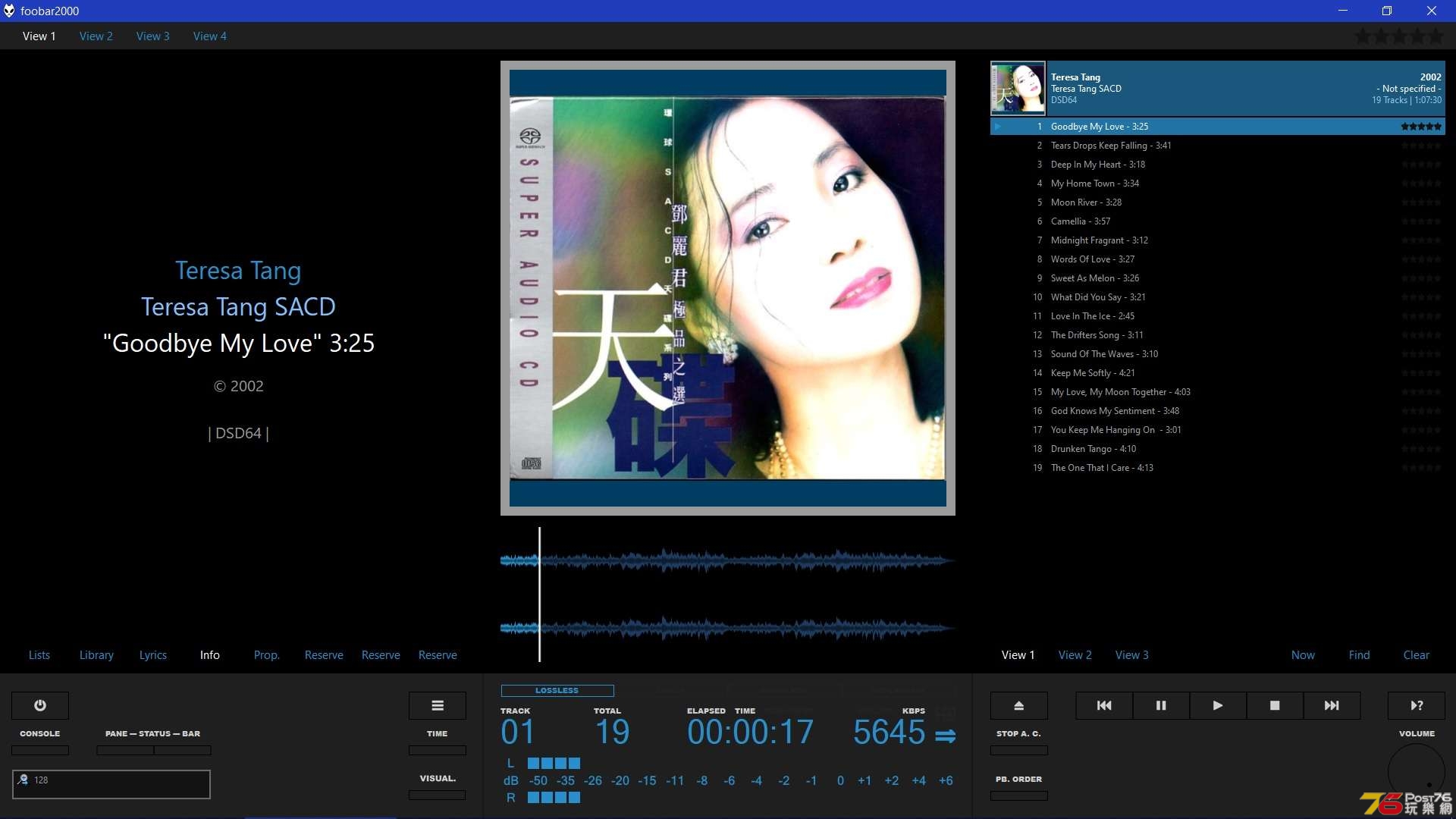This screenshot has width=1456, height=819.
Task: Switch to View 2 tab at top
Action: pos(96,36)
